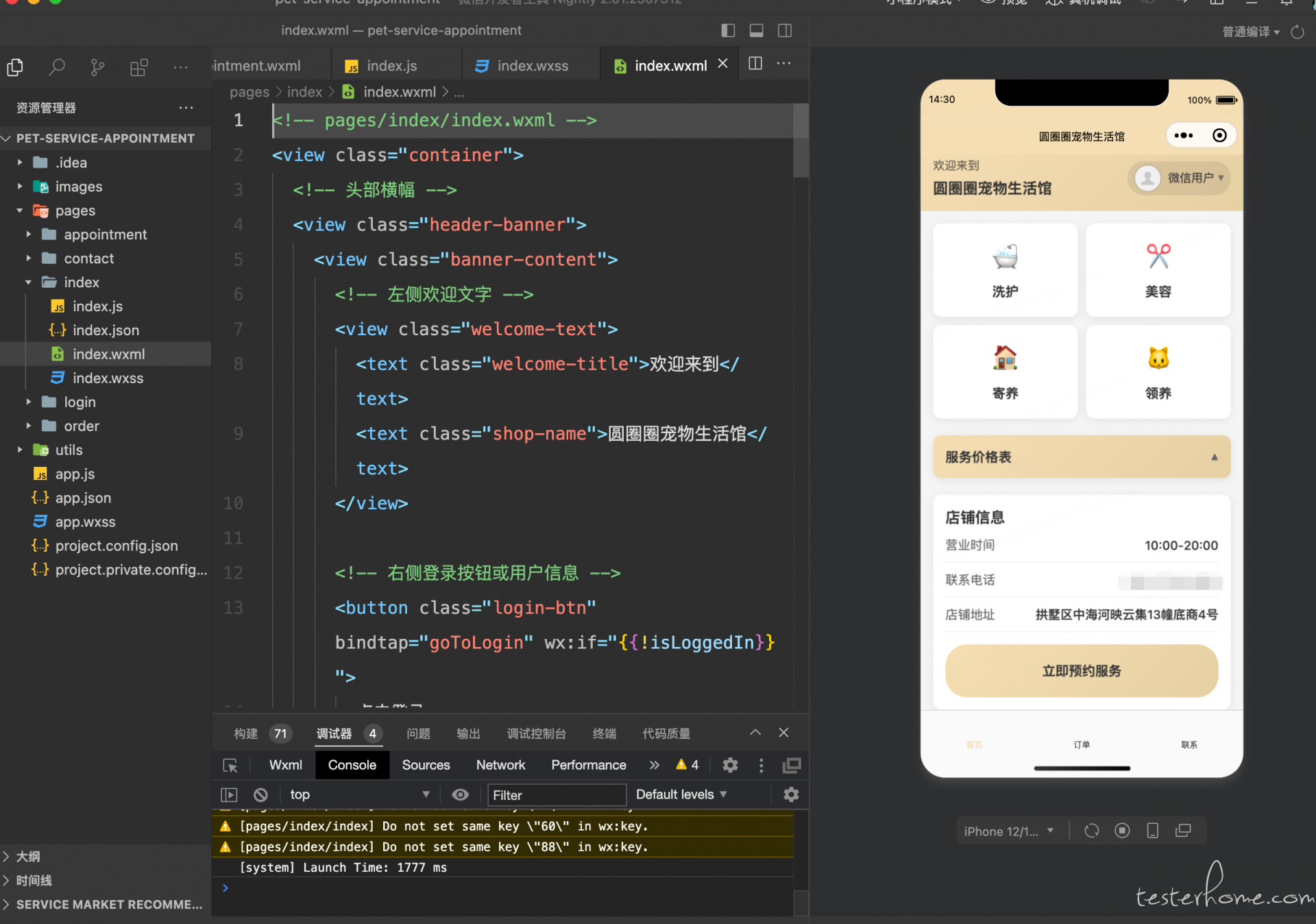
Task: Tap the 寄养 house service card
Action: 1005,372
